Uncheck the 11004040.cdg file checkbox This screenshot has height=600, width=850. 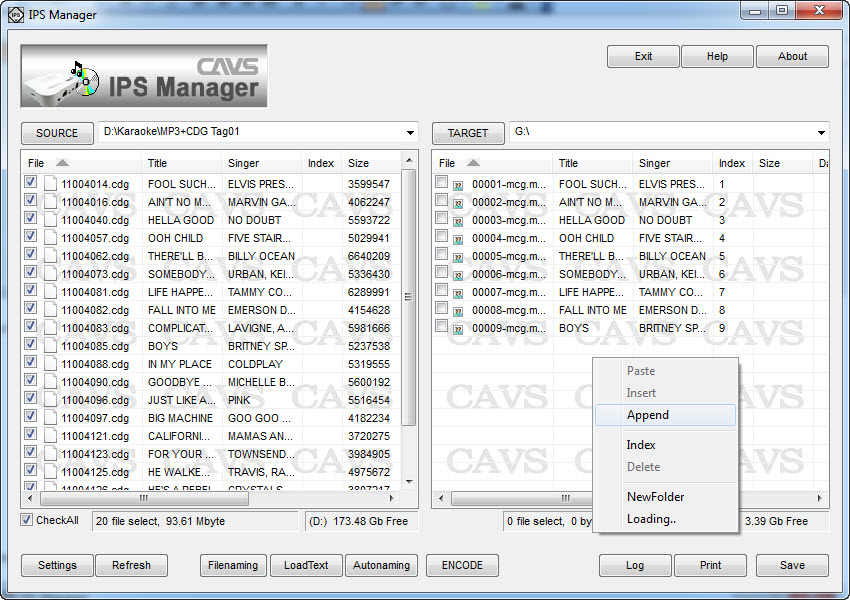tap(30, 219)
